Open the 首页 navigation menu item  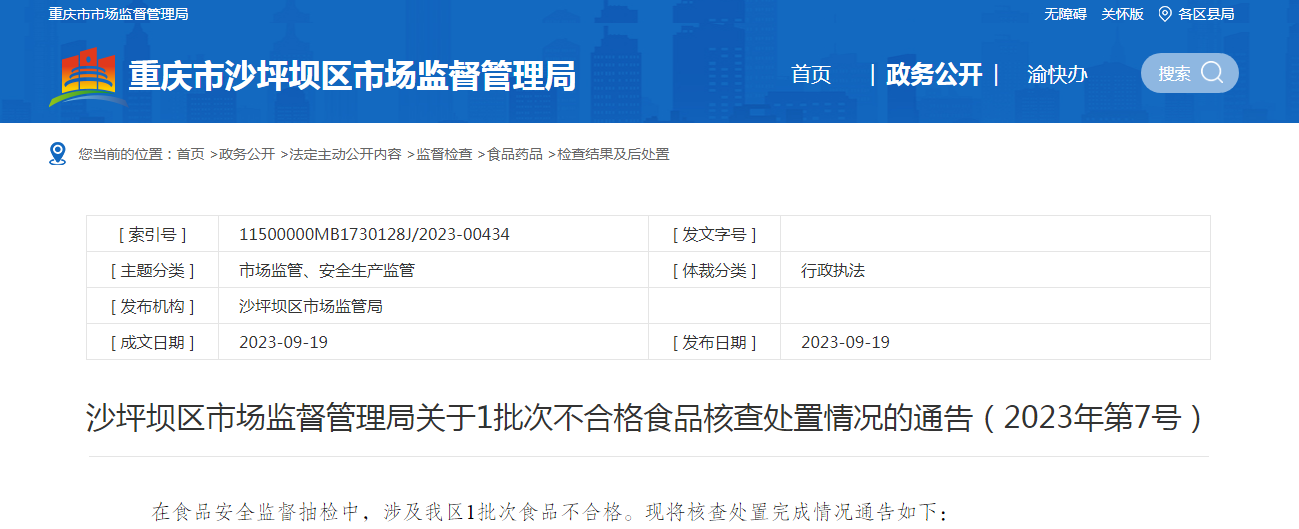pyautogui.click(x=811, y=74)
